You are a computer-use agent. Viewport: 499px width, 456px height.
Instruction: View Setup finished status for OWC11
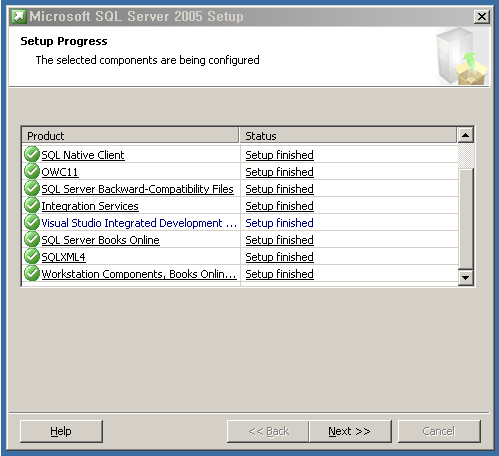[279, 172]
